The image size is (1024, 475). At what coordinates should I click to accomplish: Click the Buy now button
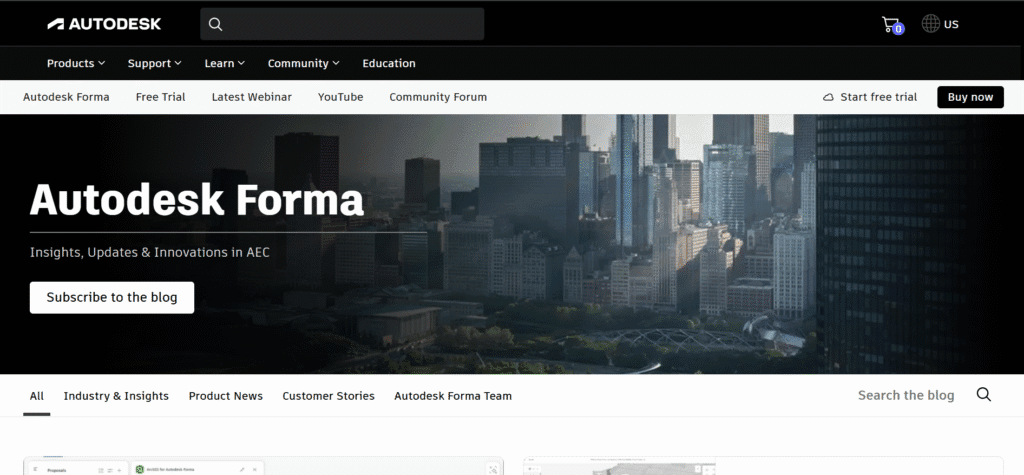970,97
